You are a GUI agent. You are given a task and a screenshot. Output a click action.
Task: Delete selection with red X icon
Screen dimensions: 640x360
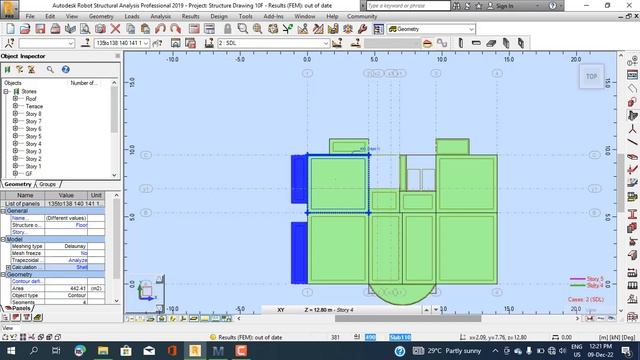click(x=116, y=29)
